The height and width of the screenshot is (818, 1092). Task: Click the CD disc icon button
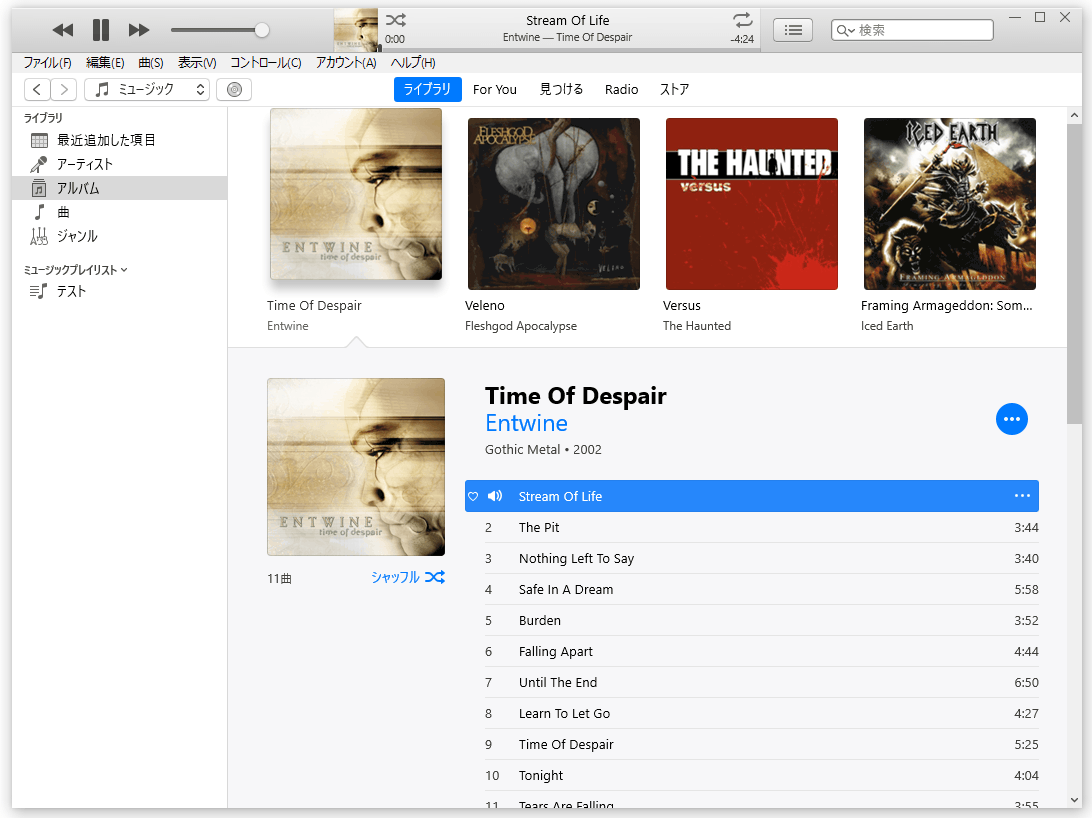[234, 89]
